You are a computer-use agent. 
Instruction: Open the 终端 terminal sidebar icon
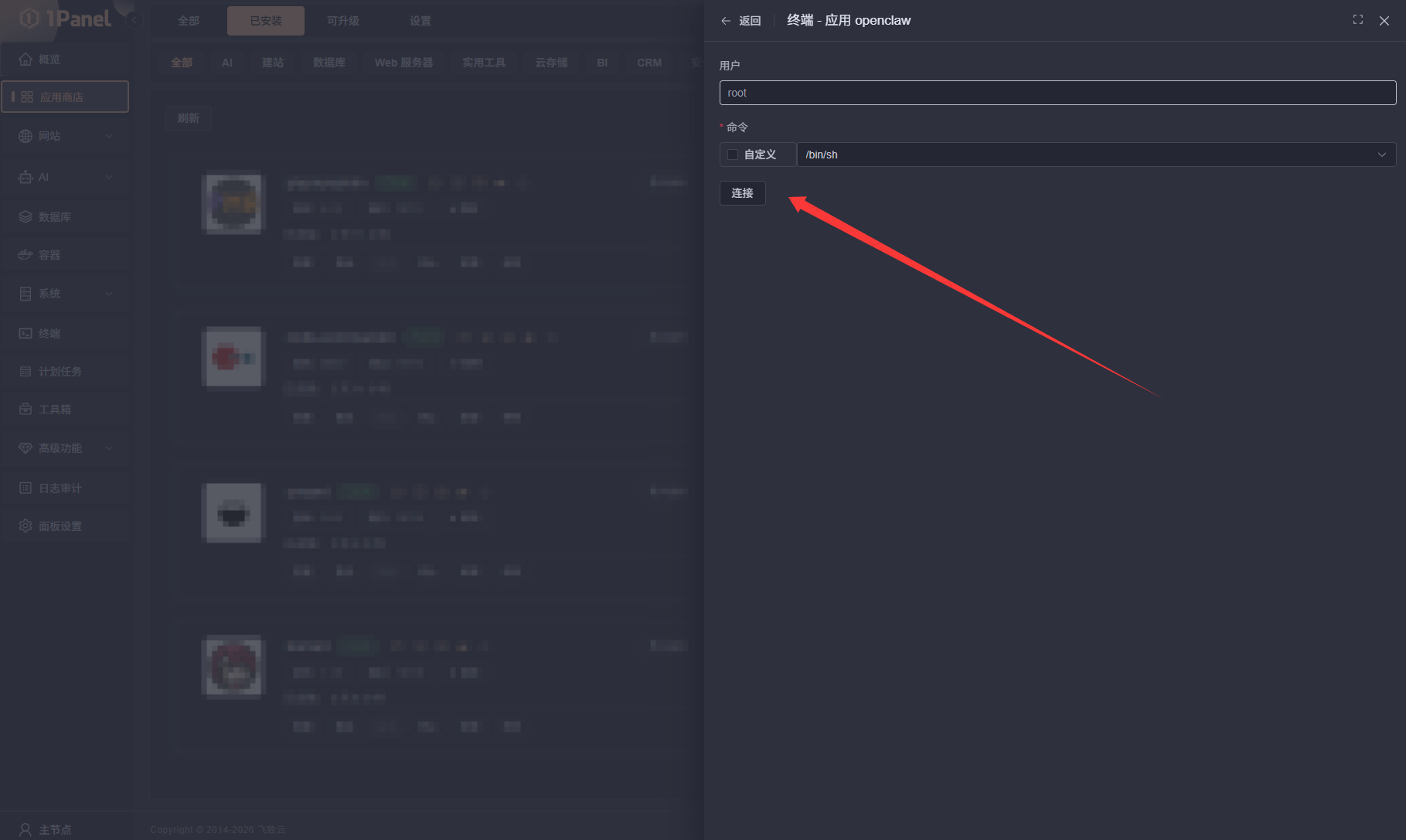[x=26, y=333]
